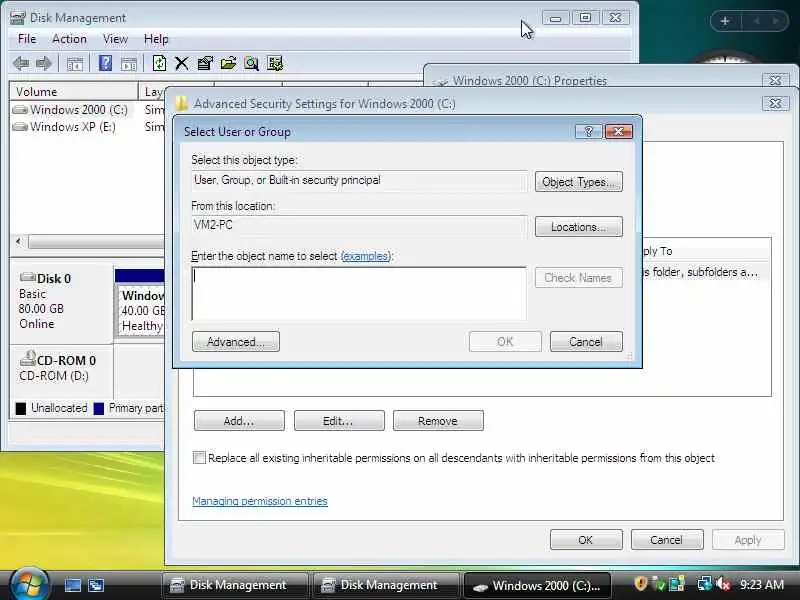The height and width of the screenshot is (600, 800).
Task: Click the Advanced button in Select User dialog
Action: tap(236, 341)
